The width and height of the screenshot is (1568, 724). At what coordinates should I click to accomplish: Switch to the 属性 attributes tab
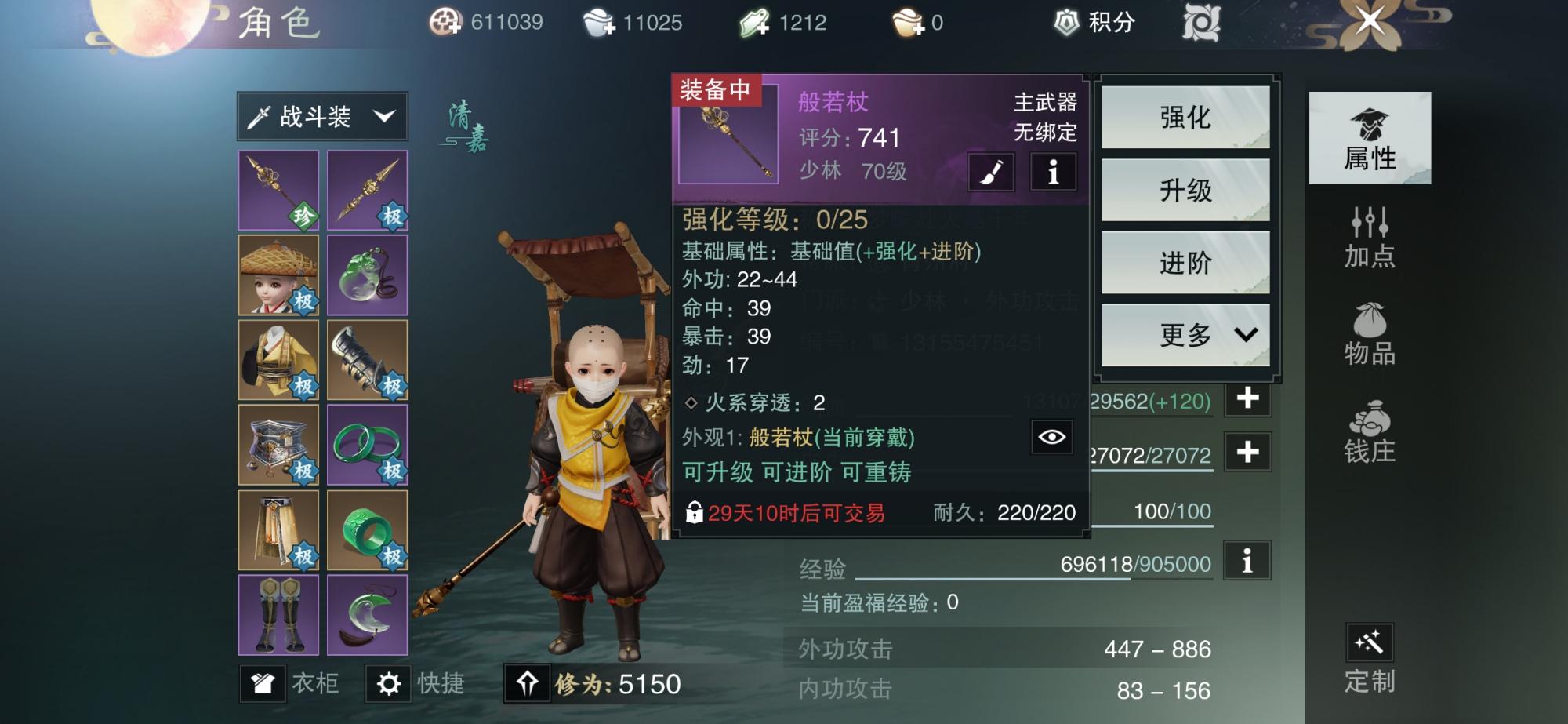1370,139
